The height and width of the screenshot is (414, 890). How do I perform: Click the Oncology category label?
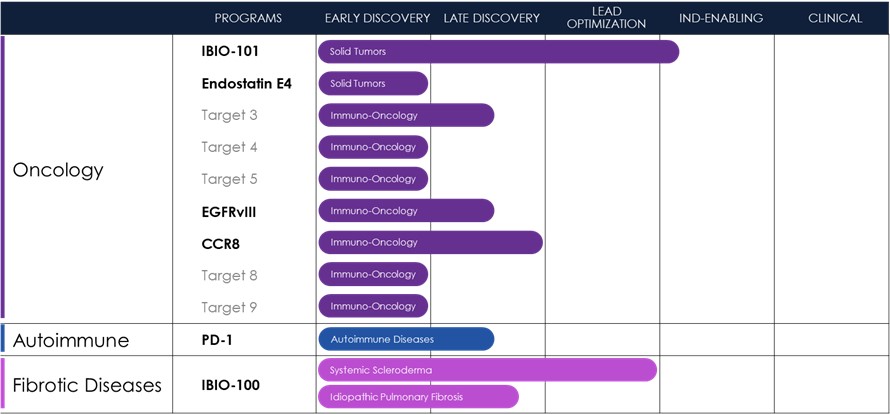coord(58,170)
